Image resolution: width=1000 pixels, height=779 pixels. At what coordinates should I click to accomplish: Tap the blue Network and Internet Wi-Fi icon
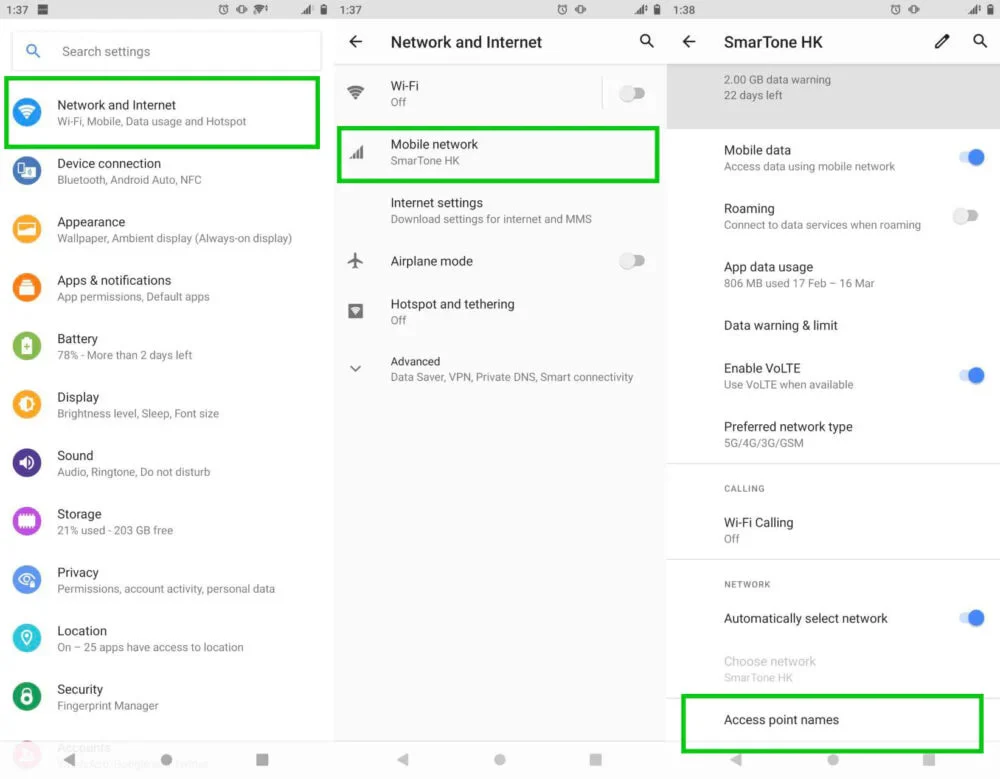click(27, 112)
